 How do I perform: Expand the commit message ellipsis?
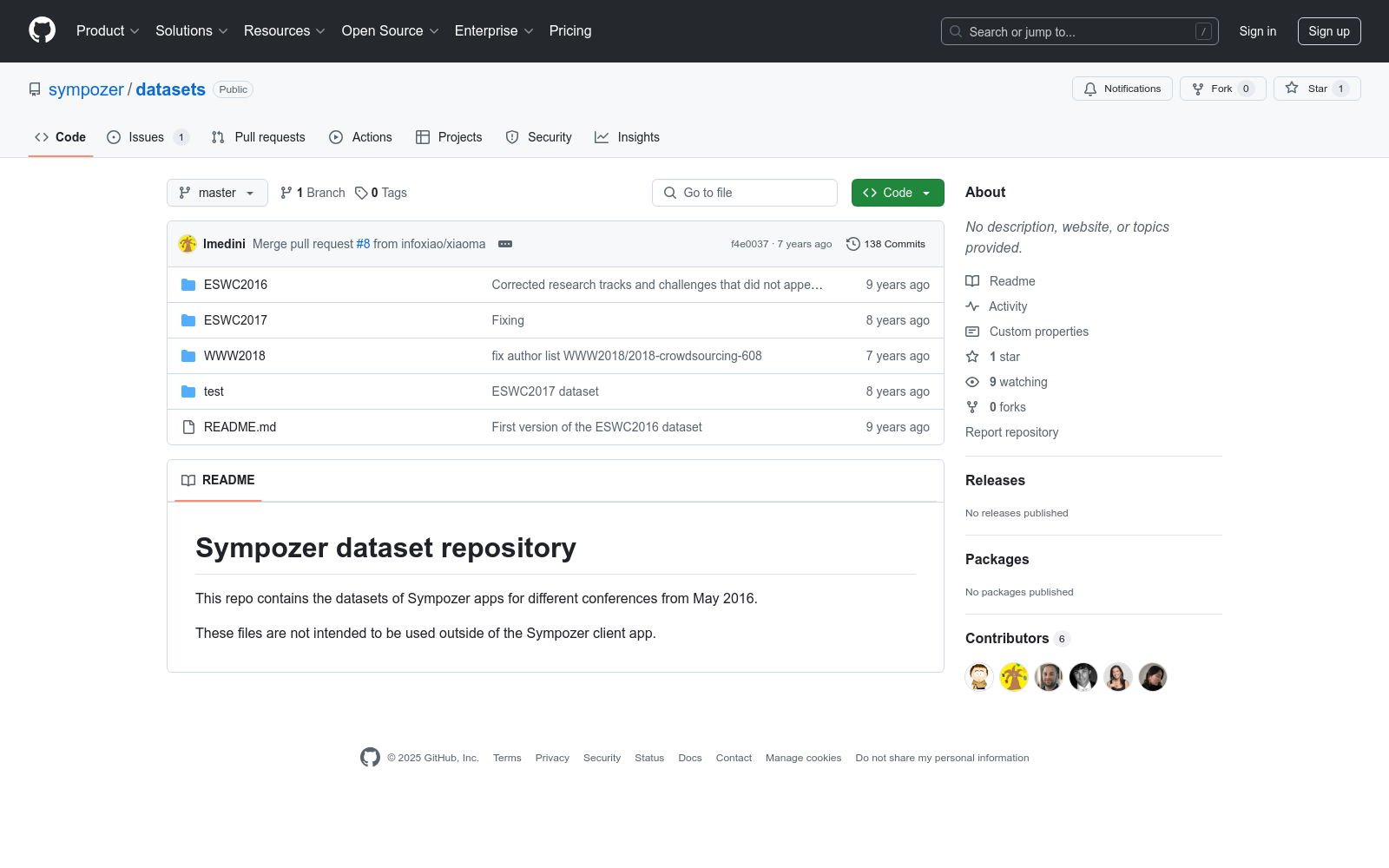(x=505, y=244)
